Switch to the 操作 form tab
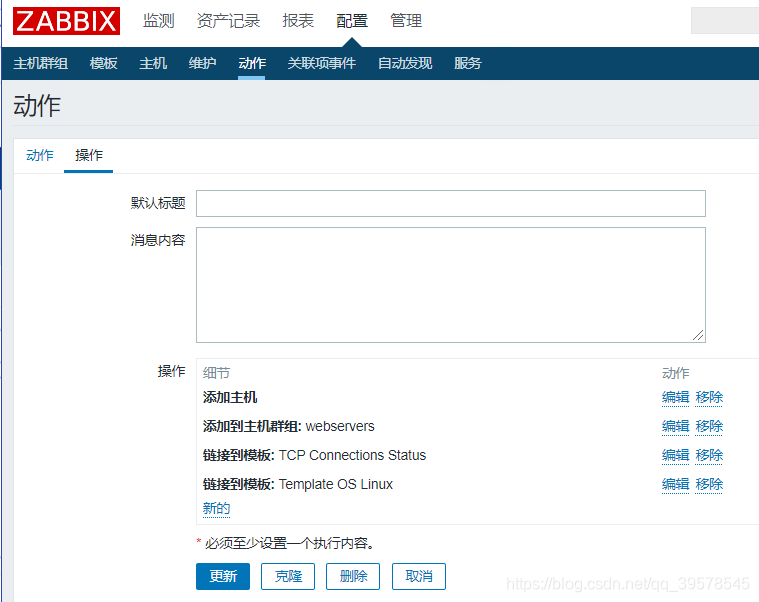This screenshot has width=759, height=602. [x=89, y=155]
